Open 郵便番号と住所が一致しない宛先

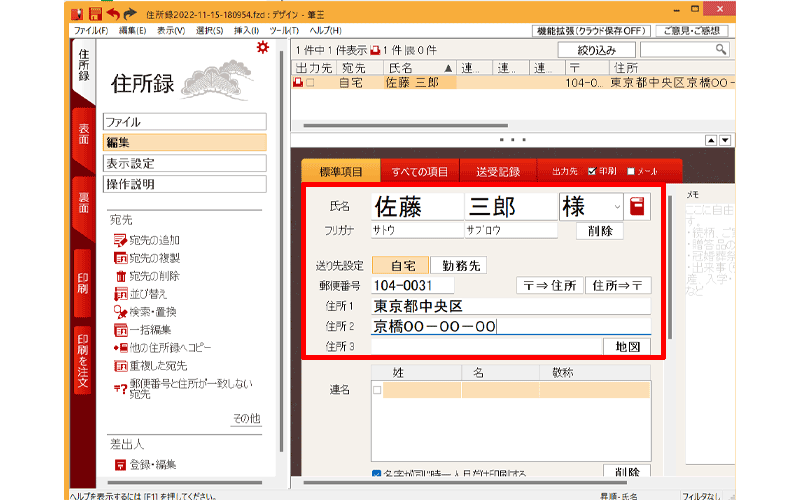[183, 389]
